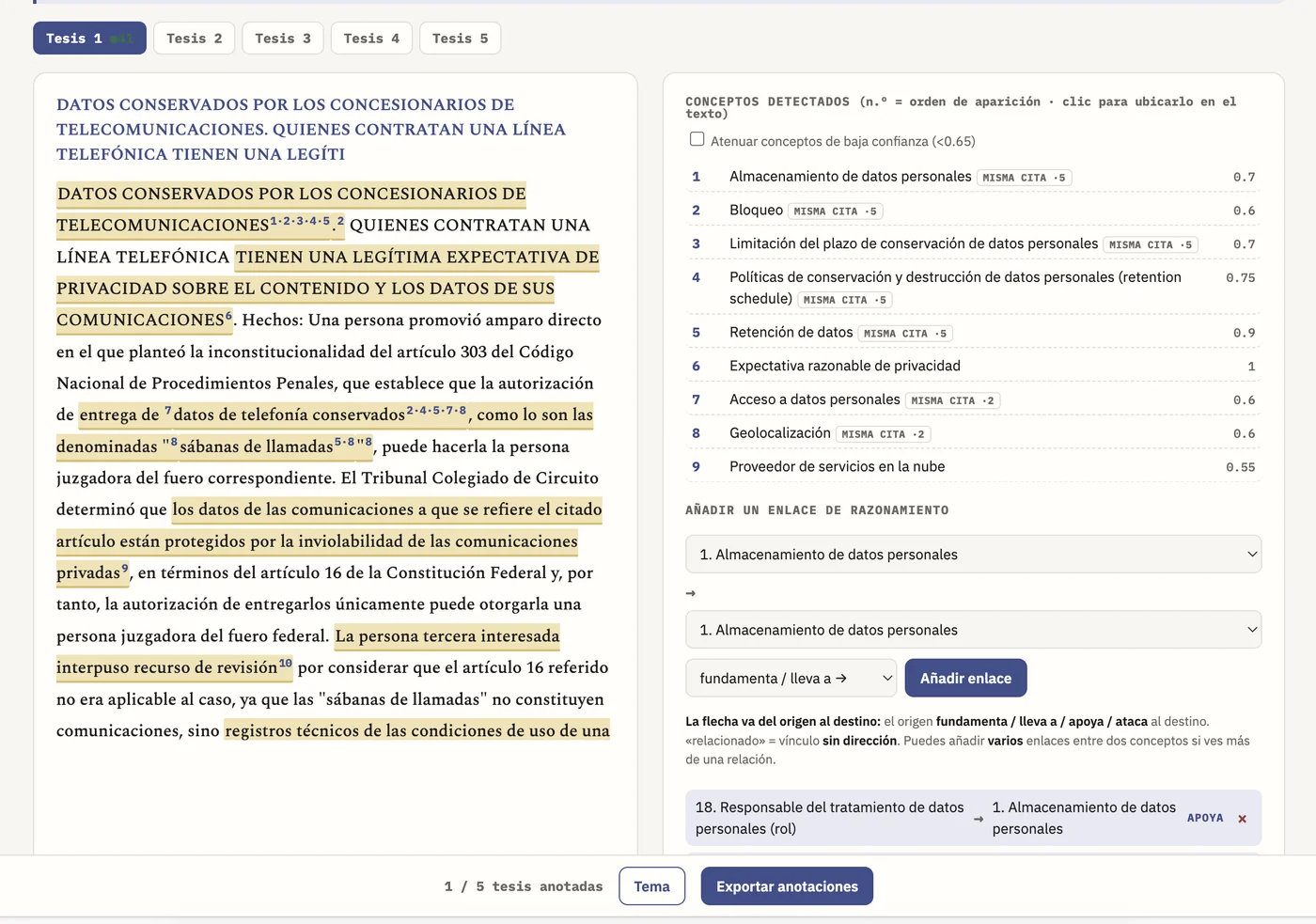Select 'Limitación del plazo de conservación' concept
Viewport: 1316px width, 924px height.
pyautogui.click(x=973, y=244)
